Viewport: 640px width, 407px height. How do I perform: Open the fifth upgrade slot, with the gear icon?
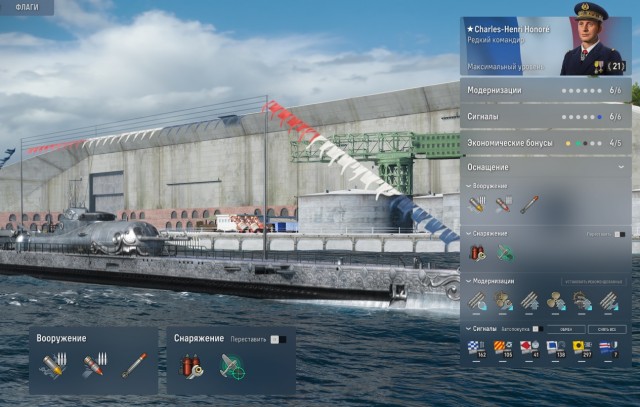582,301
